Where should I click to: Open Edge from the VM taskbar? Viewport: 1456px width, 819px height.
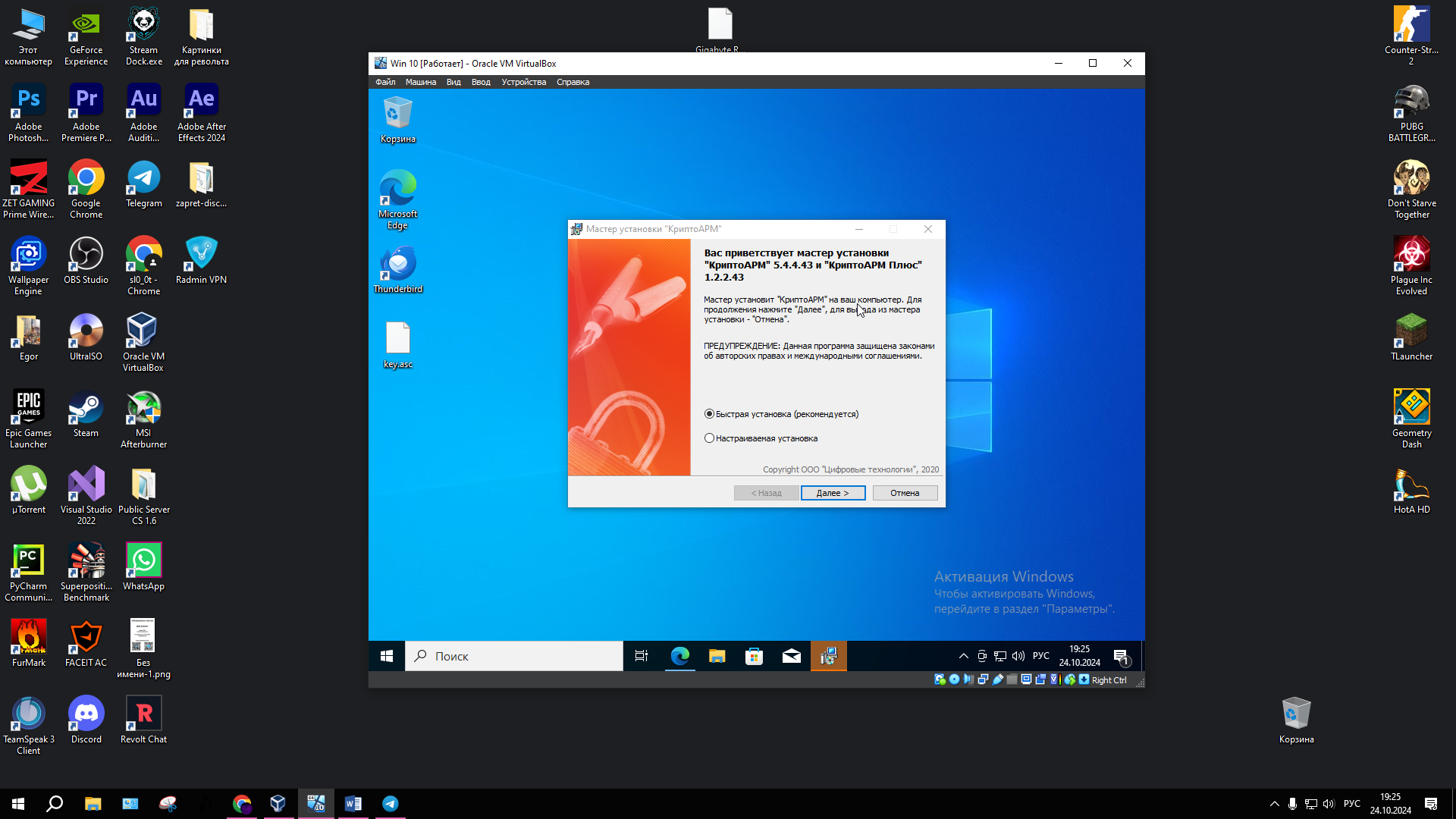pyautogui.click(x=680, y=656)
